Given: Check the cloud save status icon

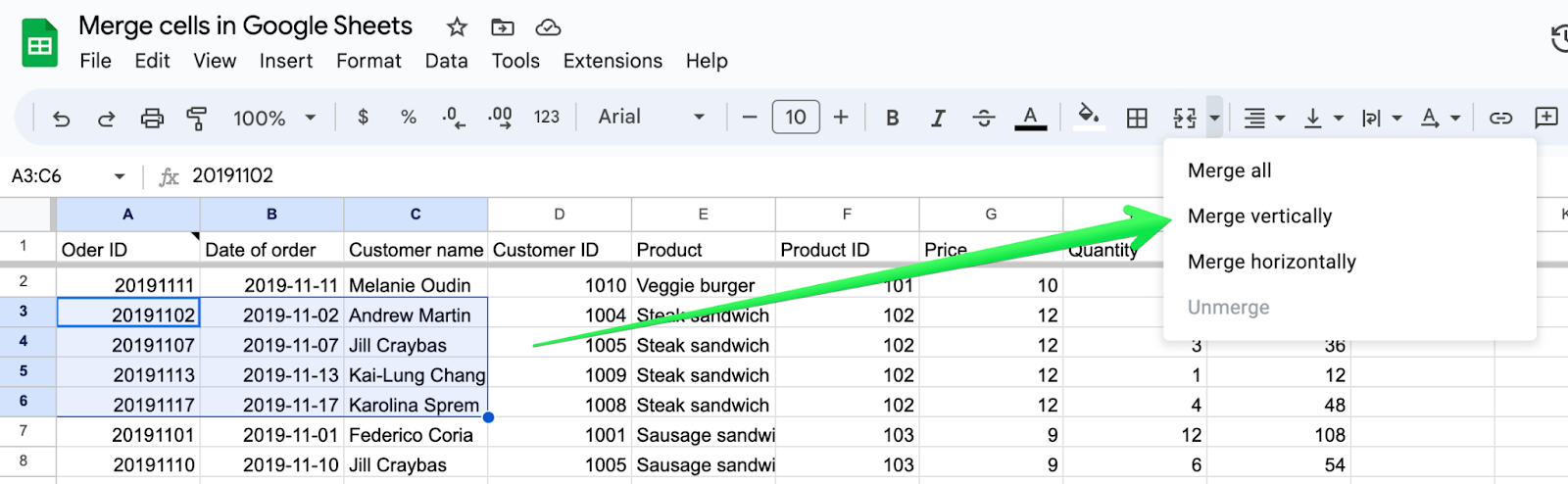Looking at the screenshot, I should [549, 27].
